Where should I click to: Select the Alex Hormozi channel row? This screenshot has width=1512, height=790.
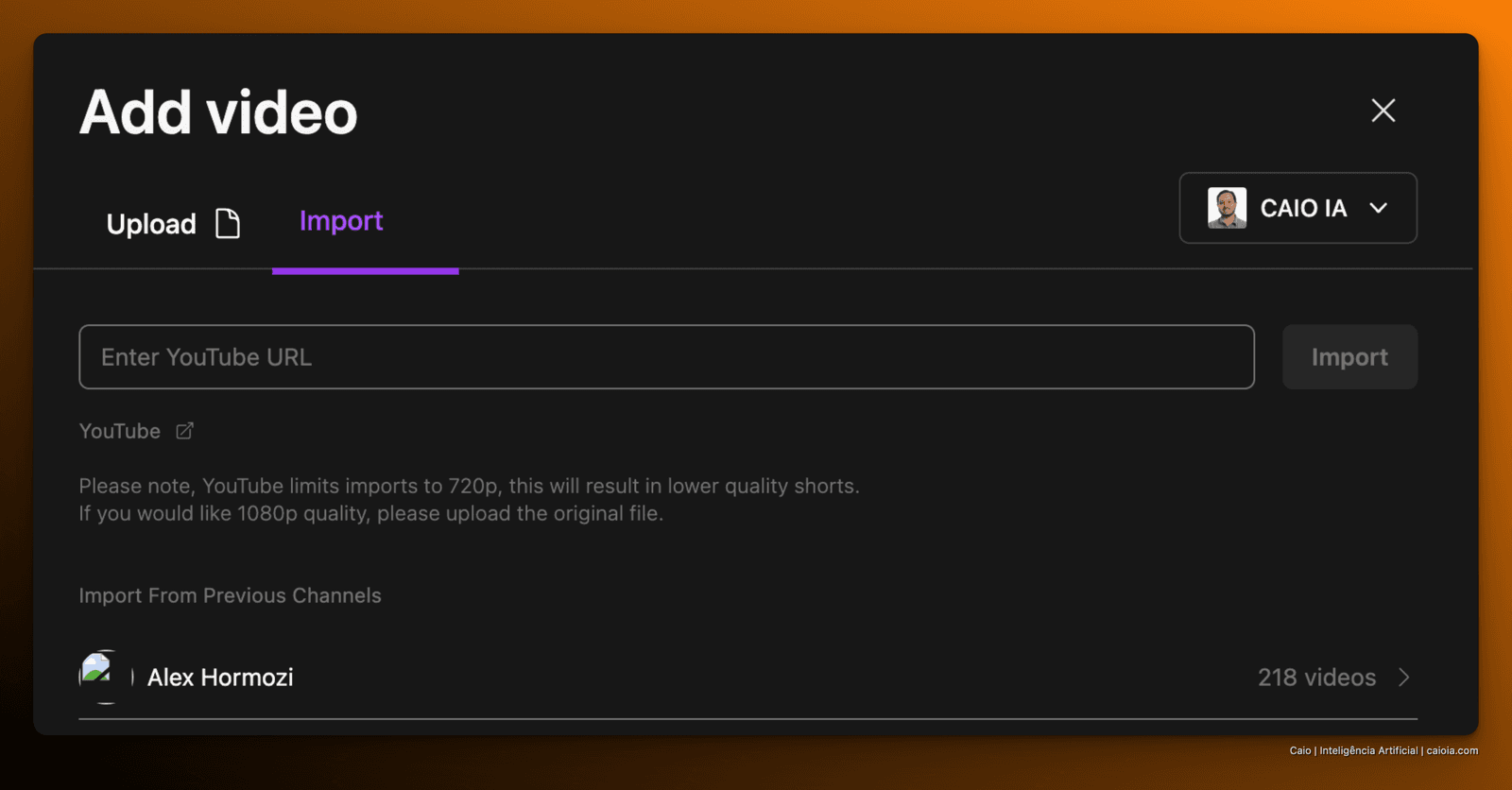point(747,678)
